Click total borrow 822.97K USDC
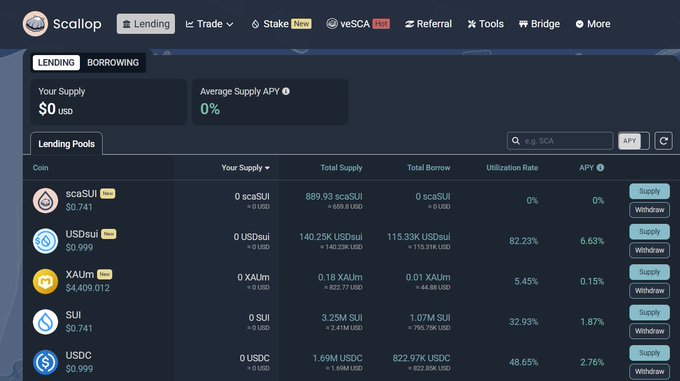 [x=421, y=358]
